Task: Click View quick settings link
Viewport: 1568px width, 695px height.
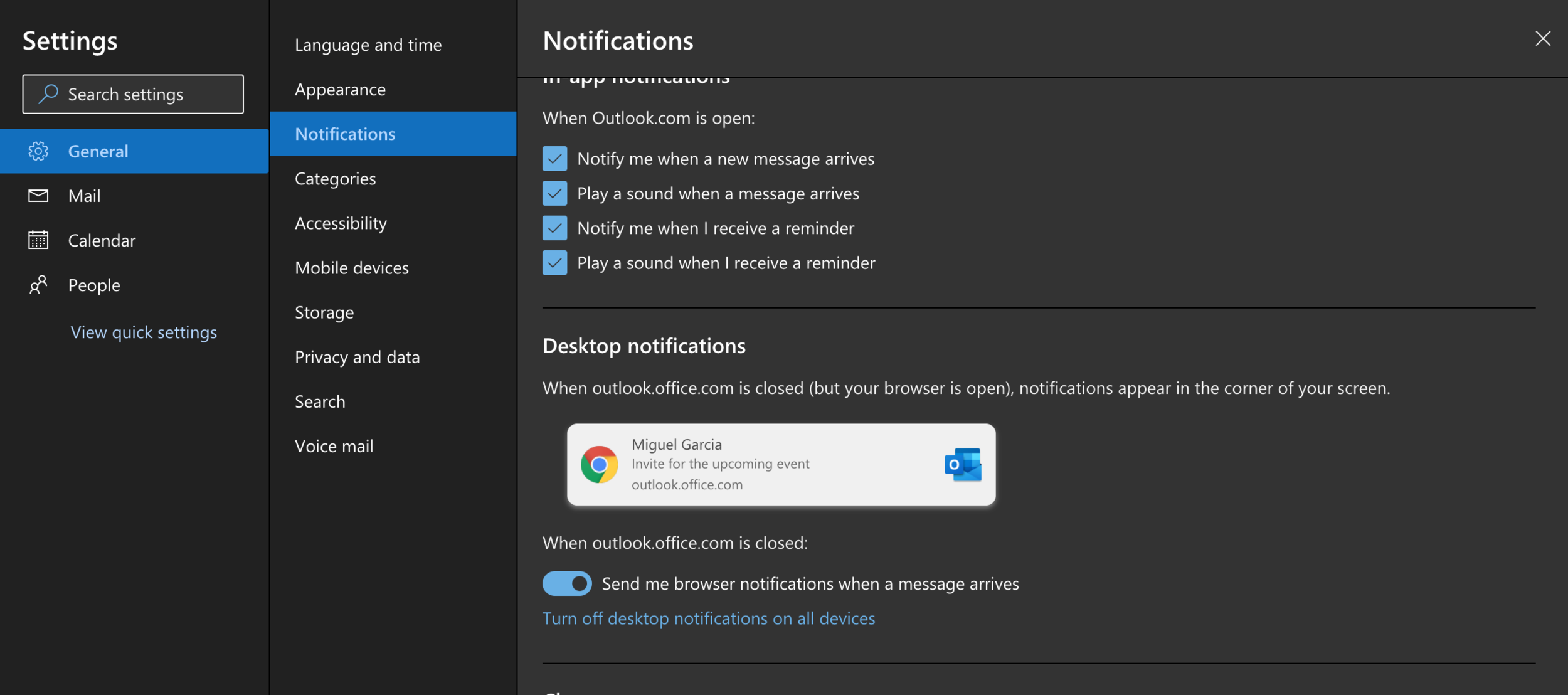Action: click(144, 332)
